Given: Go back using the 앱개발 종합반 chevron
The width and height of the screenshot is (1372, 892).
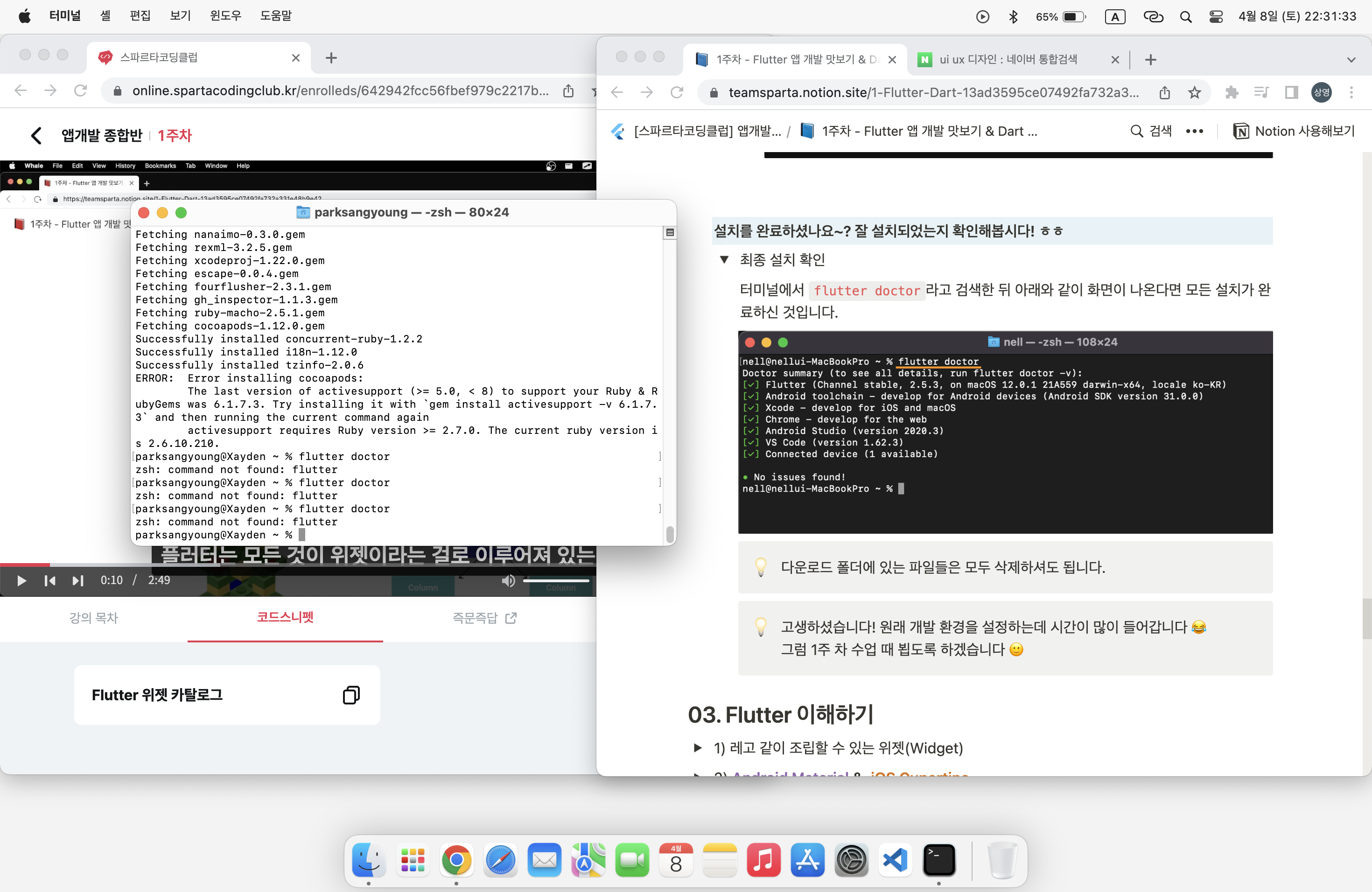Looking at the screenshot, I should click(36, 135).
